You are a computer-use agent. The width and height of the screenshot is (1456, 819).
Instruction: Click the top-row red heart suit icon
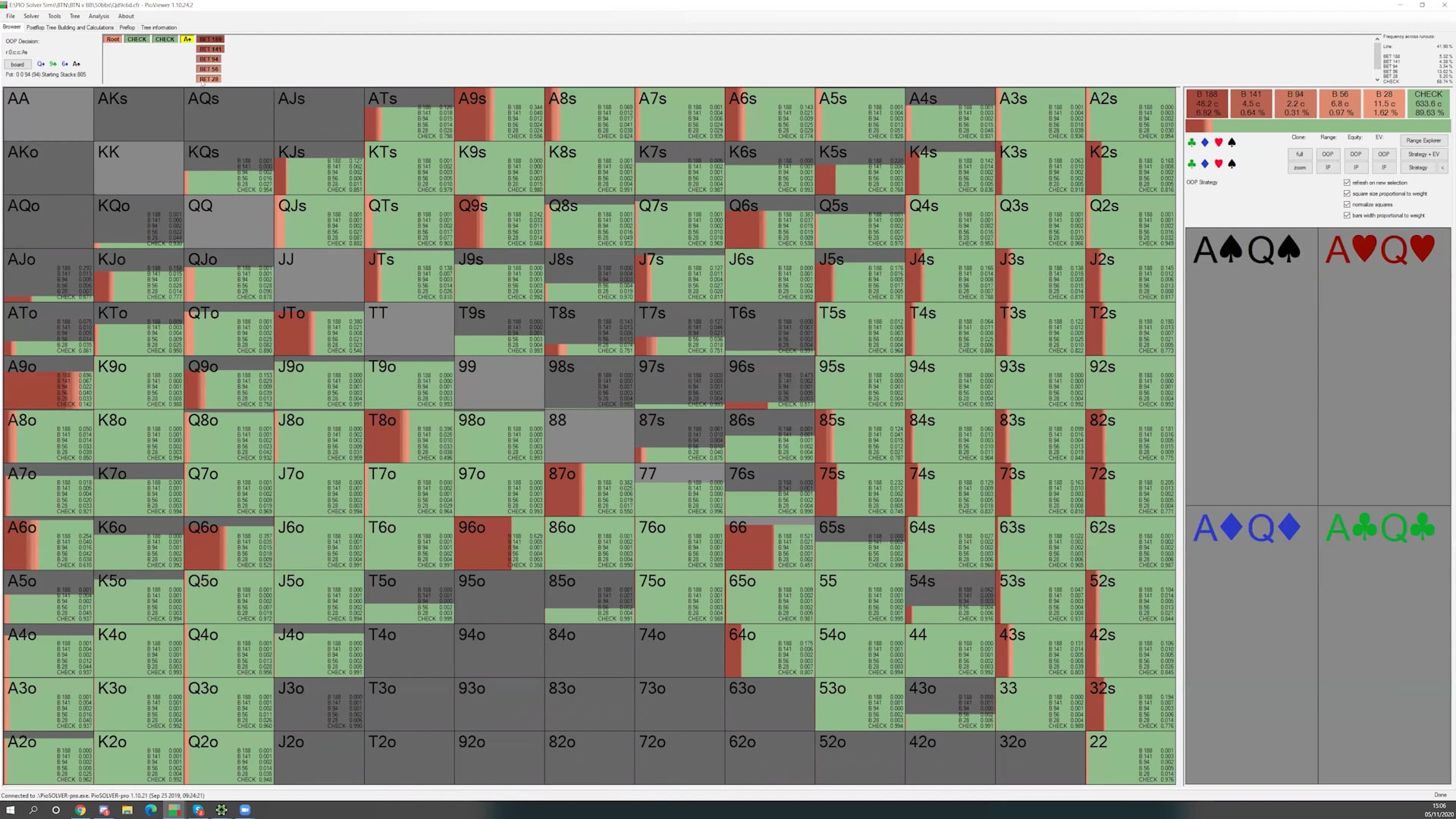tap(1219, 143)
